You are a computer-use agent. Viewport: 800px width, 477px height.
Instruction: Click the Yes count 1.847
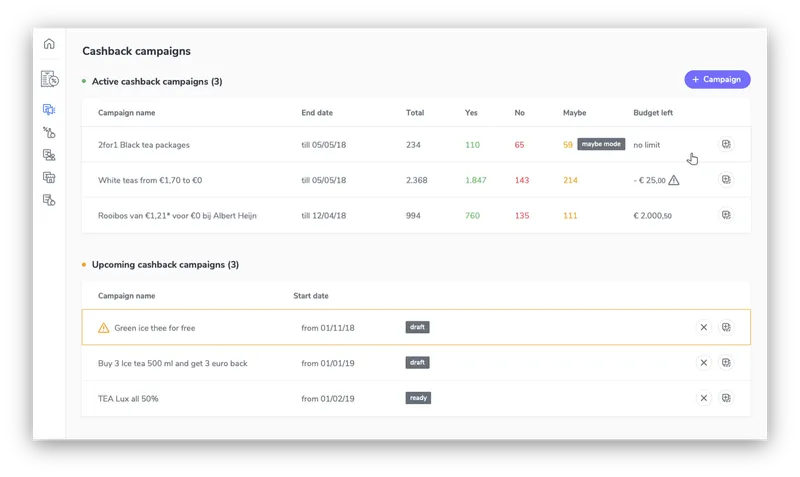[x=476, y=180]
